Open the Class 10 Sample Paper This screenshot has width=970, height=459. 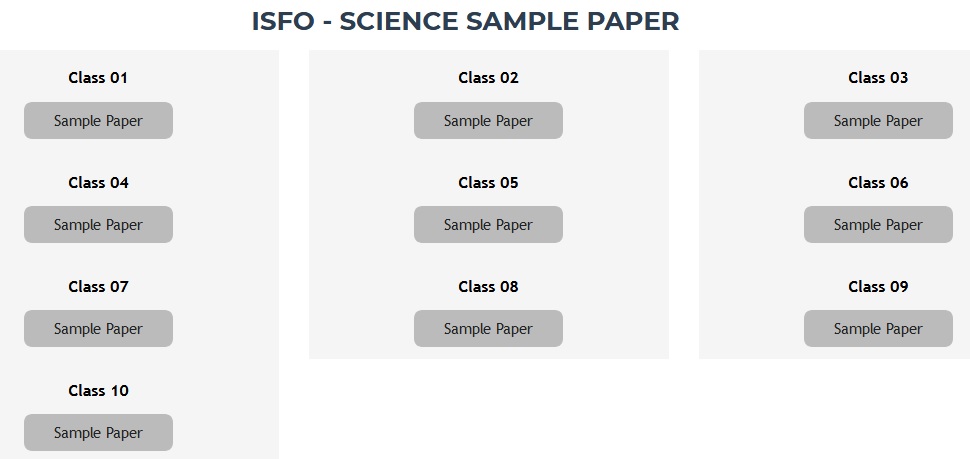pyautogui.click(x=98, y=432)
